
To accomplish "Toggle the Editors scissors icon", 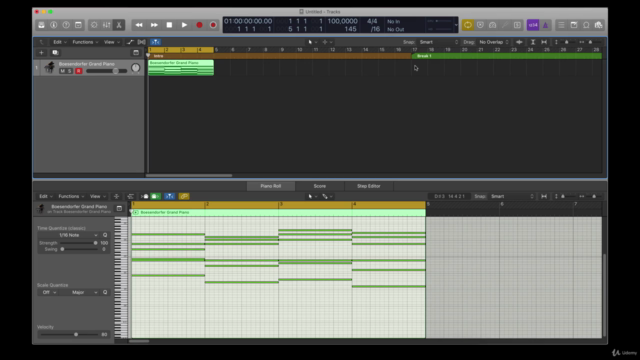I will [x=119, y=25].
